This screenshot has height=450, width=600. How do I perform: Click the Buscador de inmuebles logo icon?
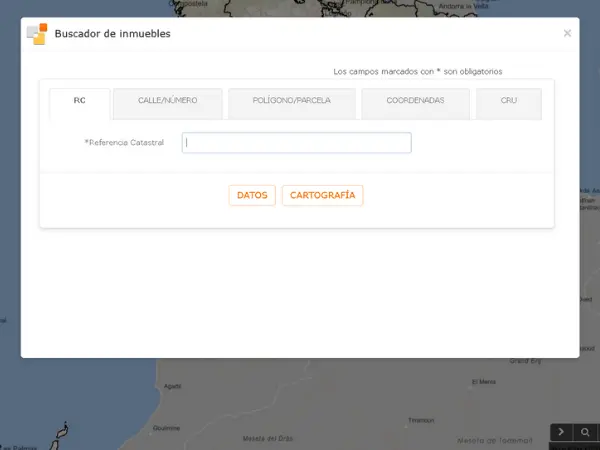(x=37, y=34)
